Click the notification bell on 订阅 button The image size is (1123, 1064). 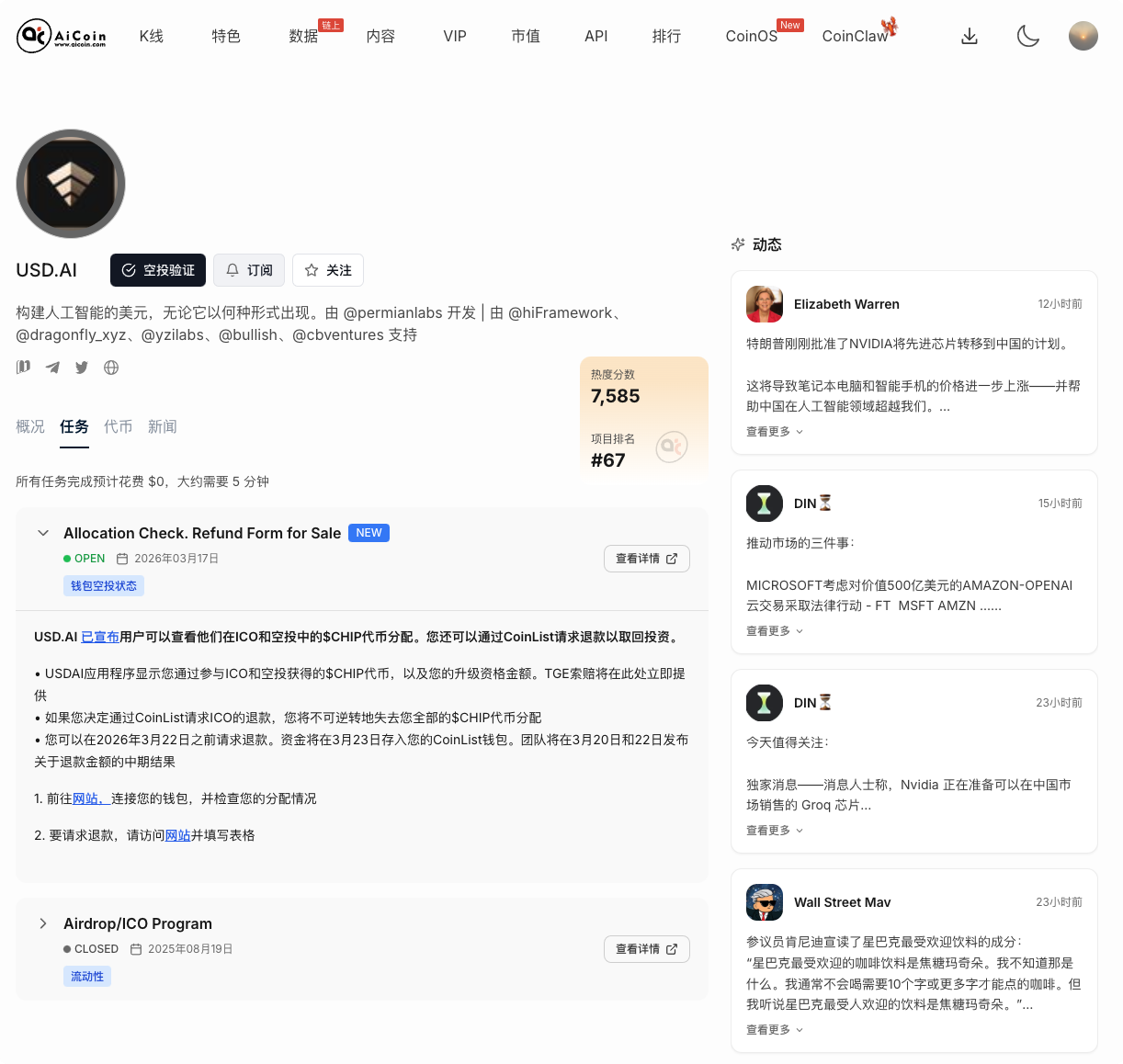[233, 269]
